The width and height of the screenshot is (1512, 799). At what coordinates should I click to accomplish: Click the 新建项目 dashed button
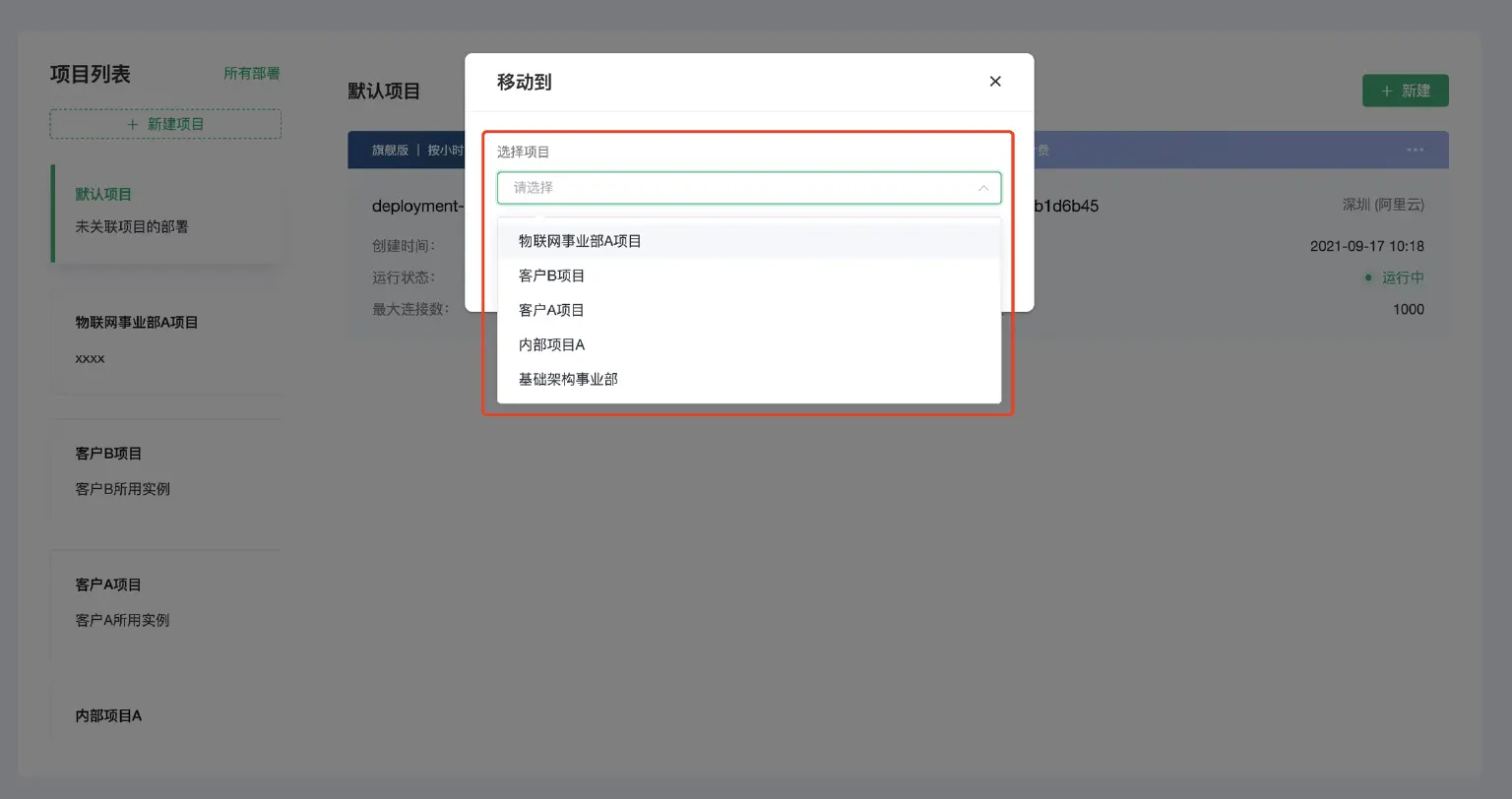tap(164, 123)
